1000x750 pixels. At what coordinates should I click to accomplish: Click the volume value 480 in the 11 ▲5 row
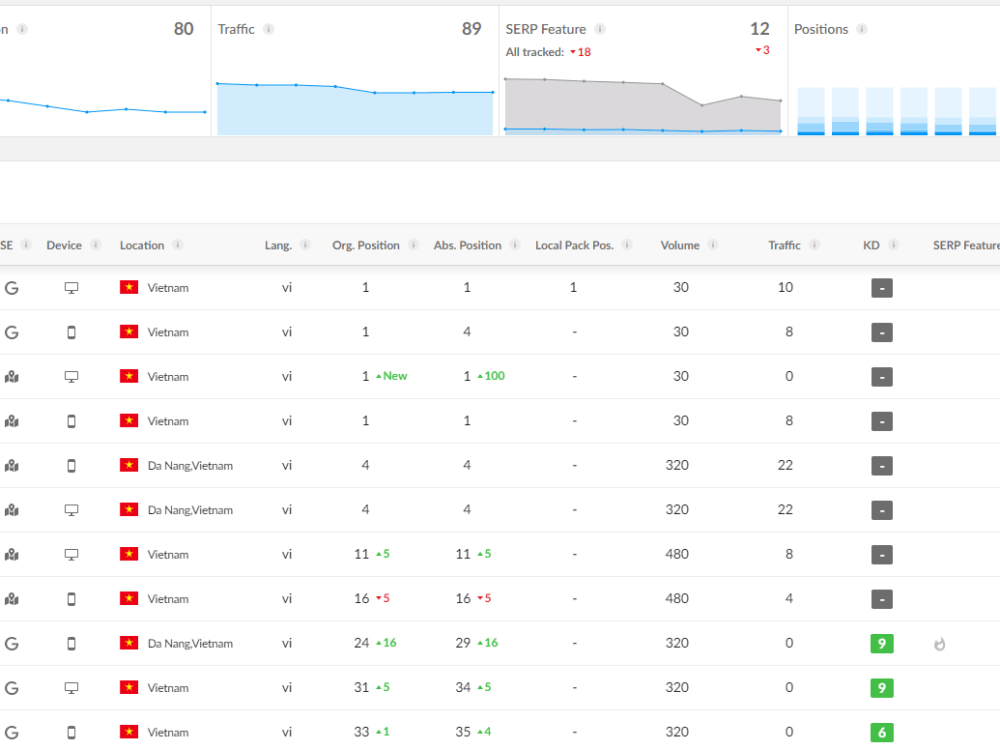pyautogui.click(x=677, y=554)
